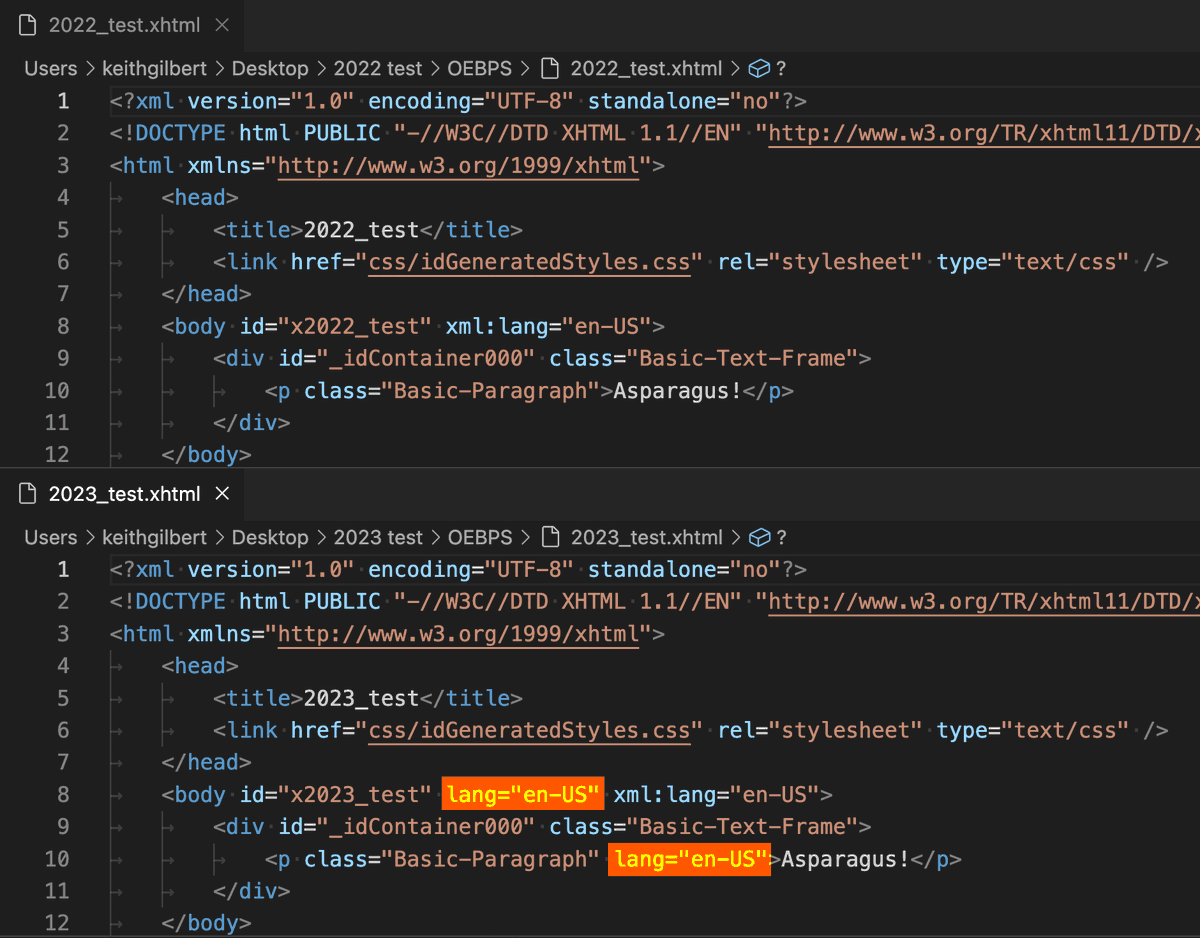The image size is (1200, 938).
Task: Open OEBPS breadcrumb in bottom editor
Action: pos(480,537)
